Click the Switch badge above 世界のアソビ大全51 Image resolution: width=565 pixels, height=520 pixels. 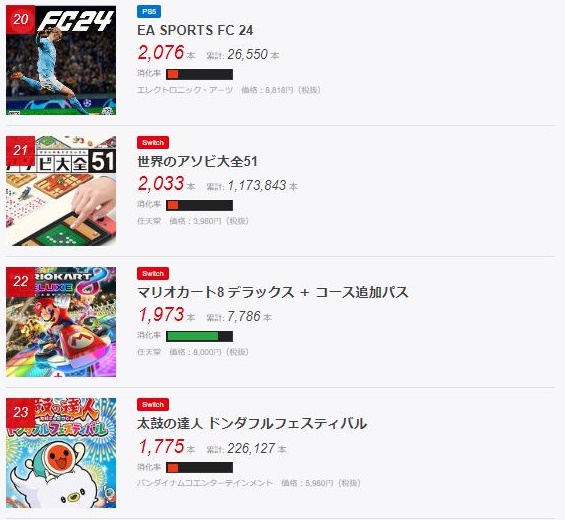[153, 142]
